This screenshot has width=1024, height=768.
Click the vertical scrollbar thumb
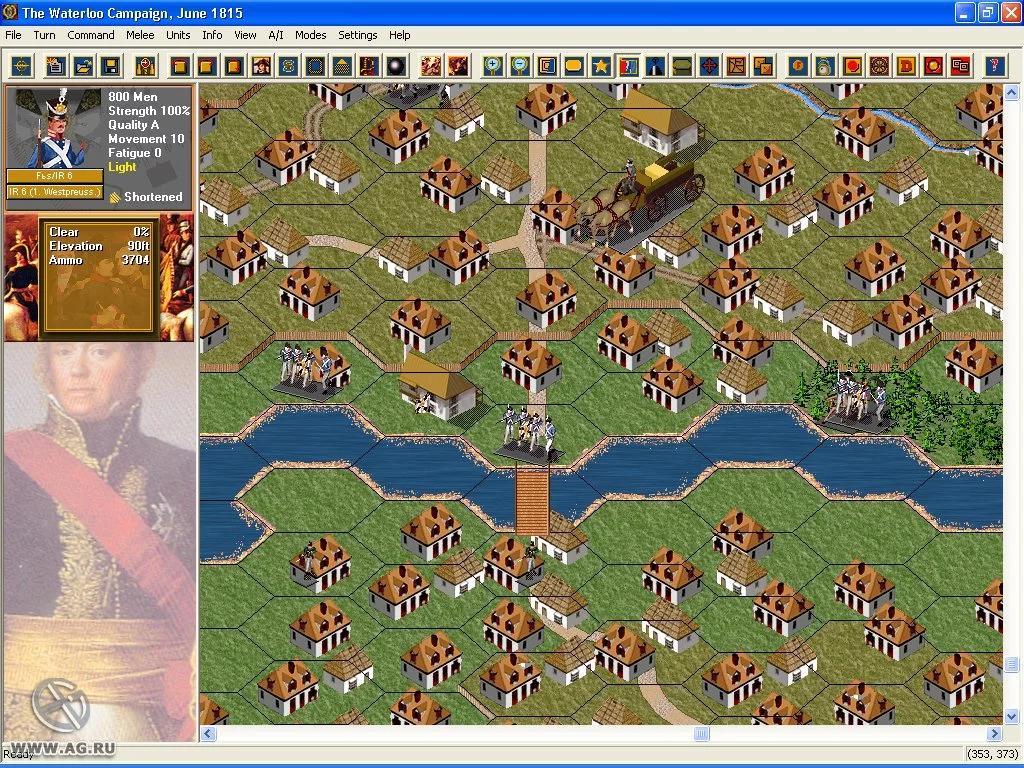(x=1012, y=664)
